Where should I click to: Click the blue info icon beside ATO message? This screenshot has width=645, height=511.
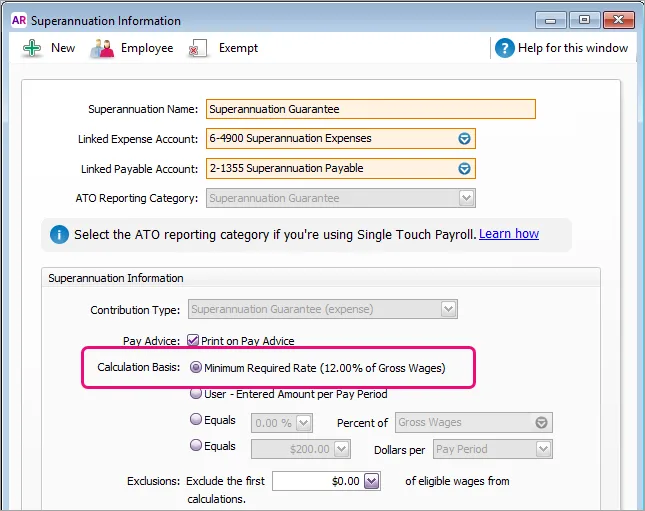click(x=59, y=235)
